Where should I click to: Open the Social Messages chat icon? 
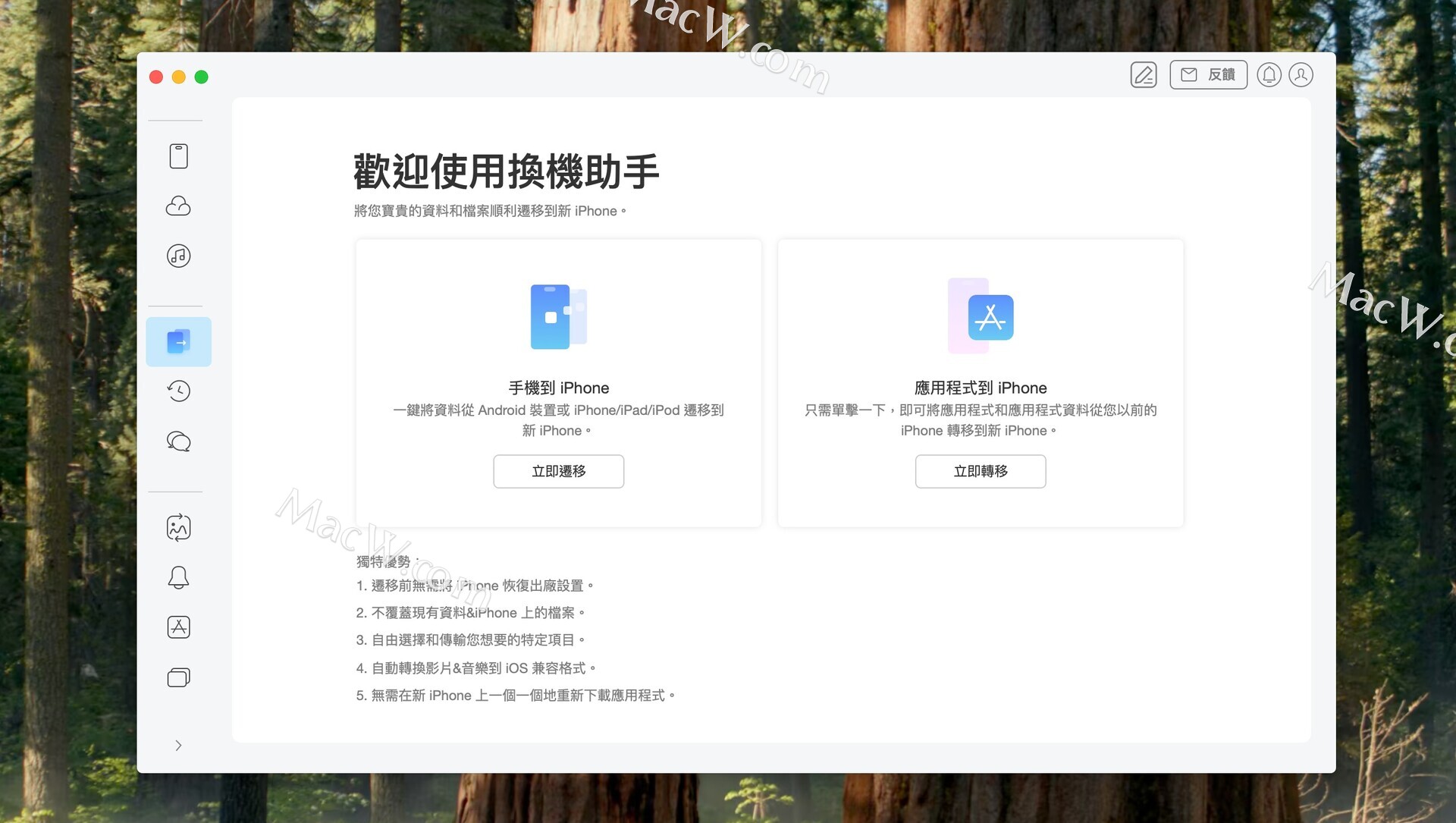[x=178, y=441]
